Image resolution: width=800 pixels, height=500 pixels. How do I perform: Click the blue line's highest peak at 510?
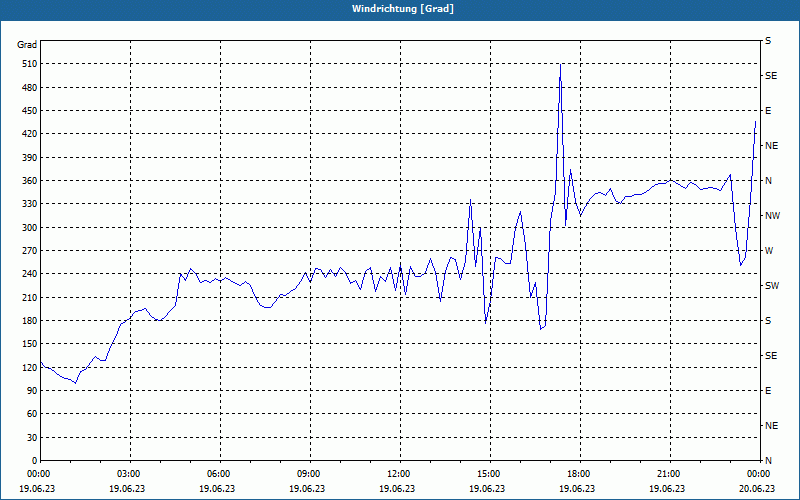click(560, 65)
